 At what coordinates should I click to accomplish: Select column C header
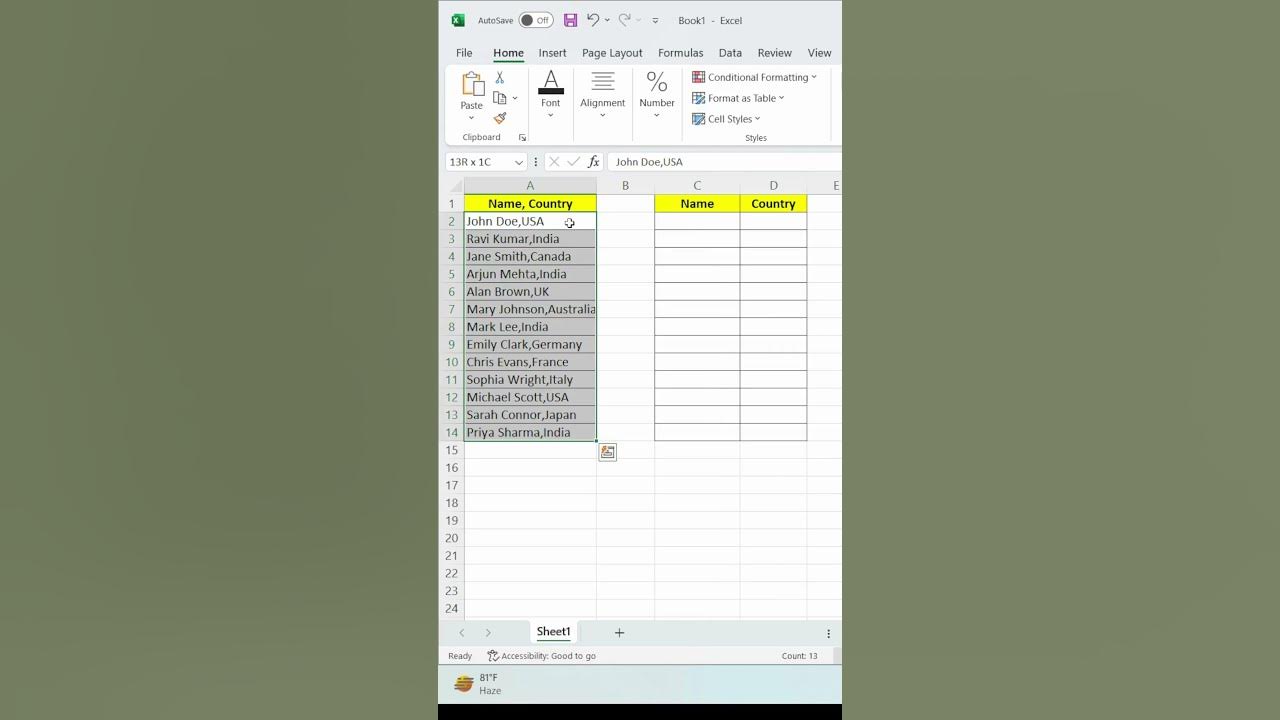click(x=697, y=186)
